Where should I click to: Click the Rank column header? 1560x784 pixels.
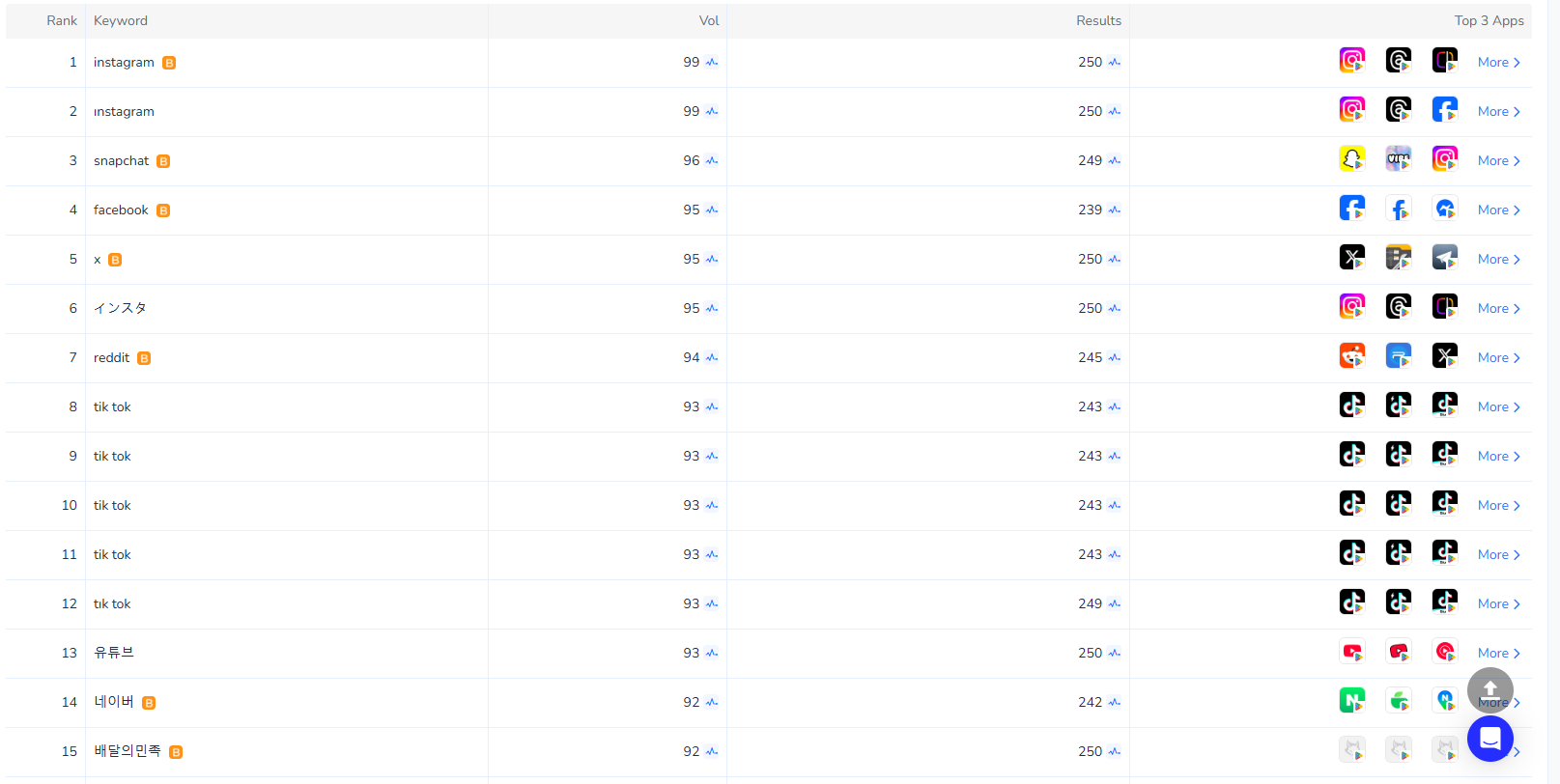[x=62, y=21]
